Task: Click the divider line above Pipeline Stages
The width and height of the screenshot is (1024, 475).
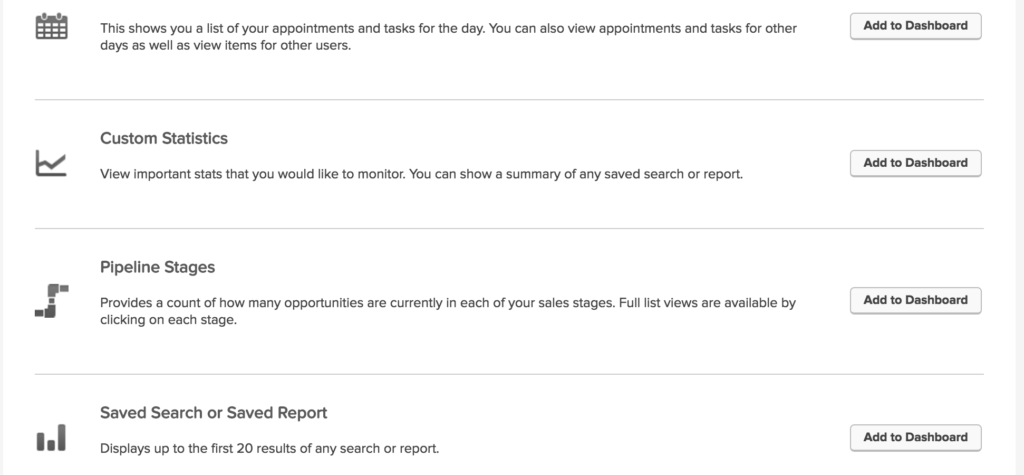Action: point(509,229)
